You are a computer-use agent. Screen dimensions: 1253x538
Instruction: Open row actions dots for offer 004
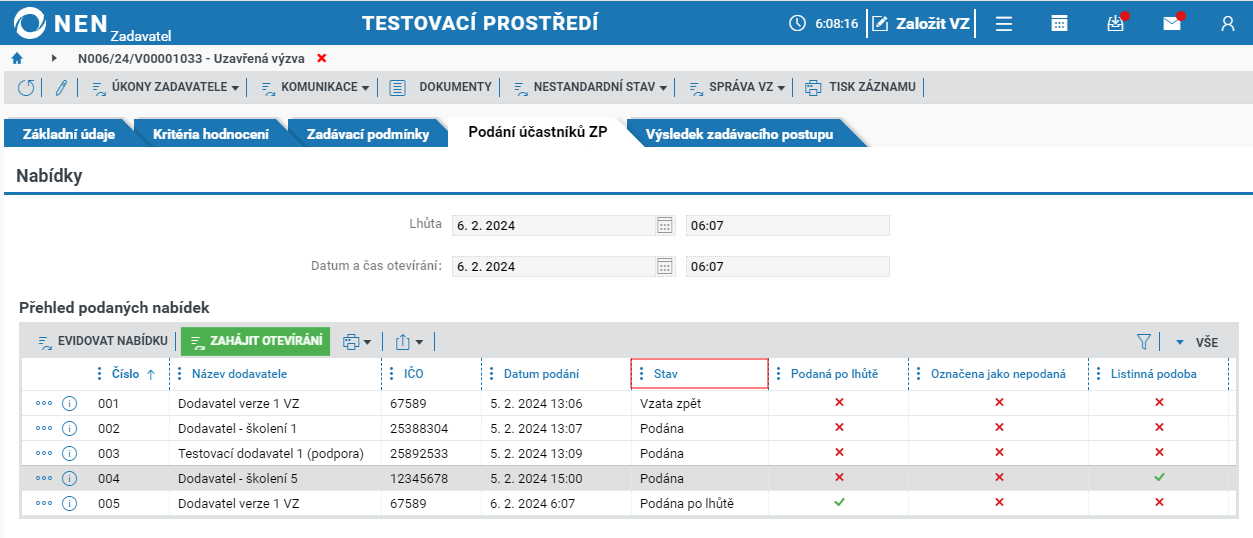click(x=44, y=478)
